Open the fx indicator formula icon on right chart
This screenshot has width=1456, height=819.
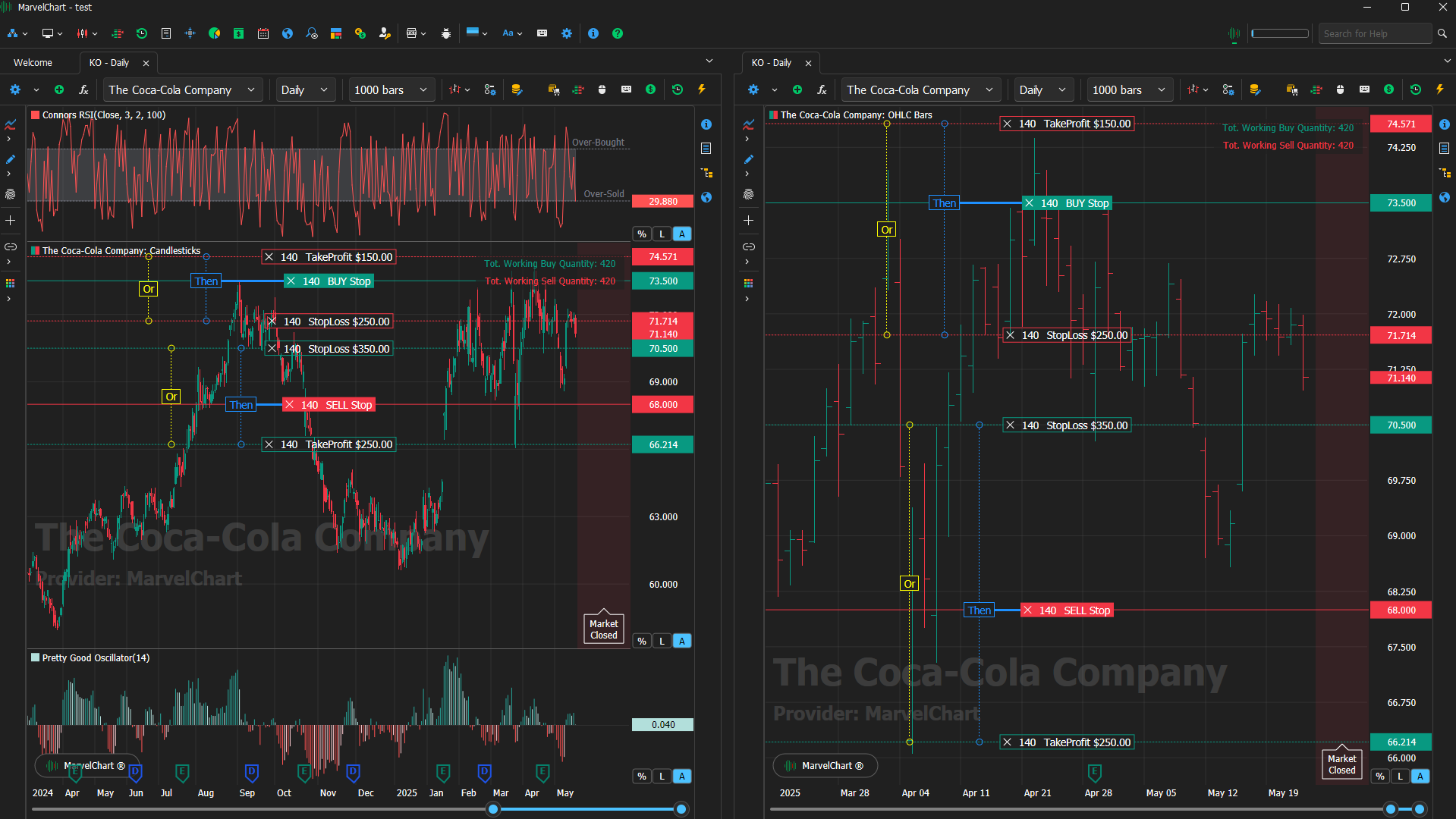pyautogui.click(x=822, y=89)
